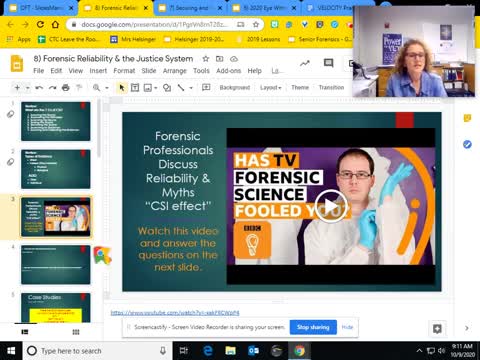Open the zoom level dropdown arrow
This screenshot has width=480, height=360.
click(107, 88)
